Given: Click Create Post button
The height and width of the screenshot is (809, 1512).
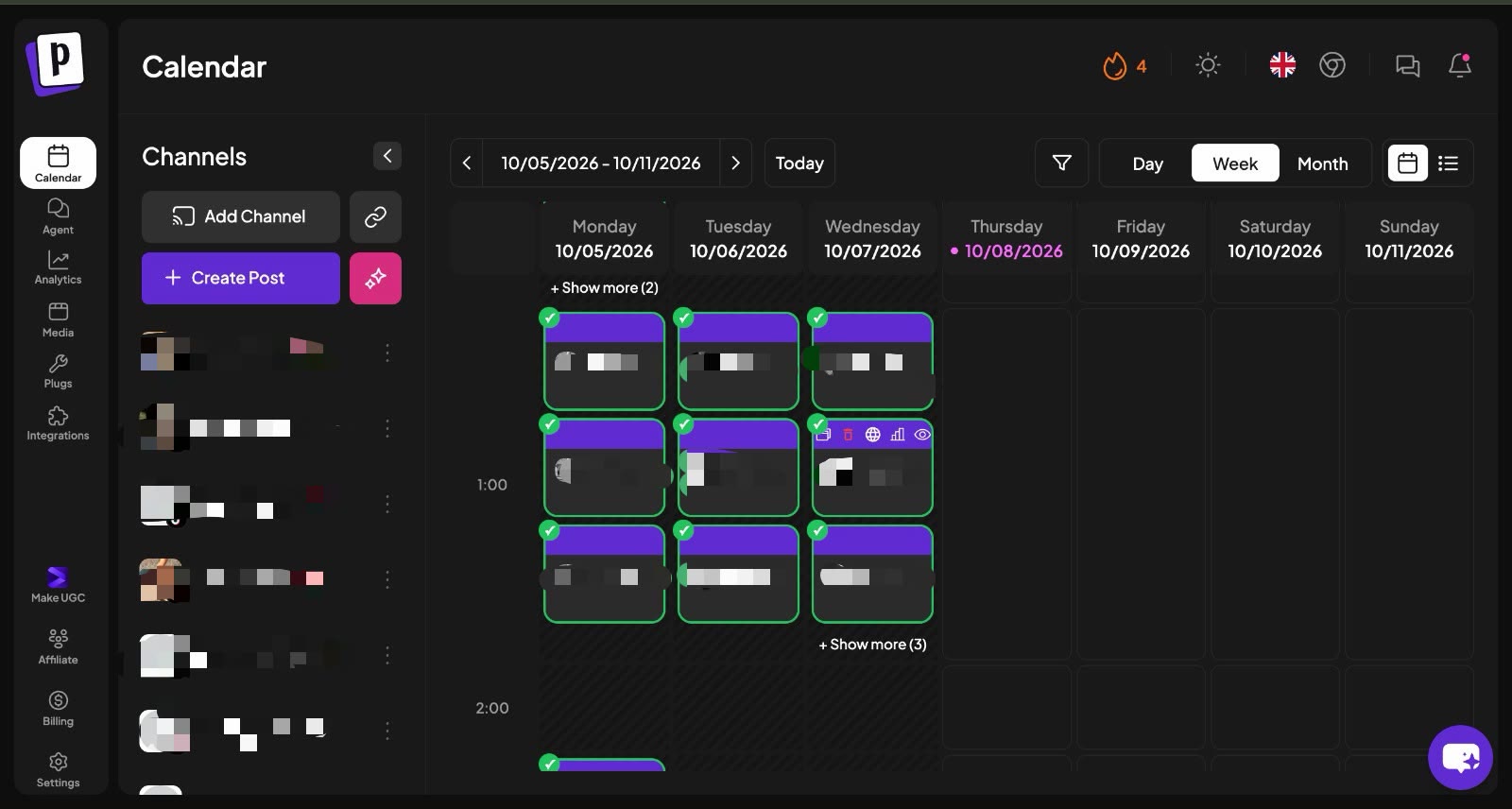Looking at the screenshot, I should pos(241,278).
